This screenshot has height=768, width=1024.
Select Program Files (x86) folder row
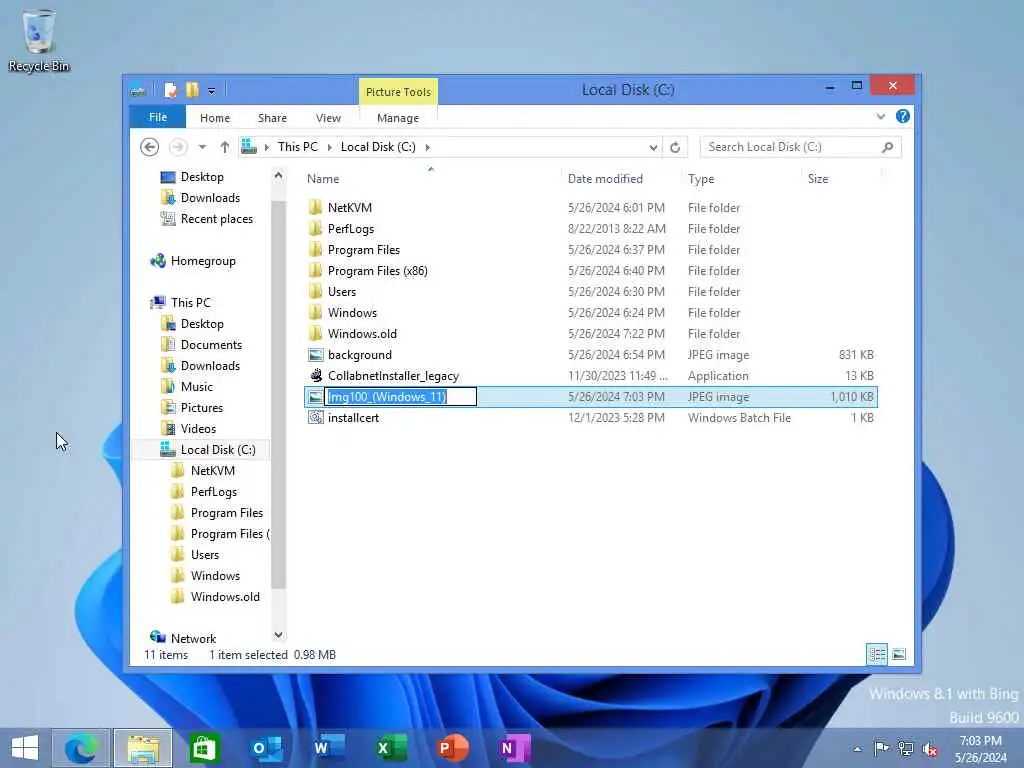tap(591, 270)
